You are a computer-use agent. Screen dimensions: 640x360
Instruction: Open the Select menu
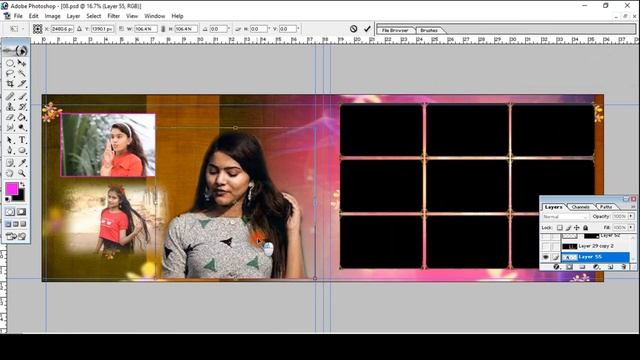93,16
